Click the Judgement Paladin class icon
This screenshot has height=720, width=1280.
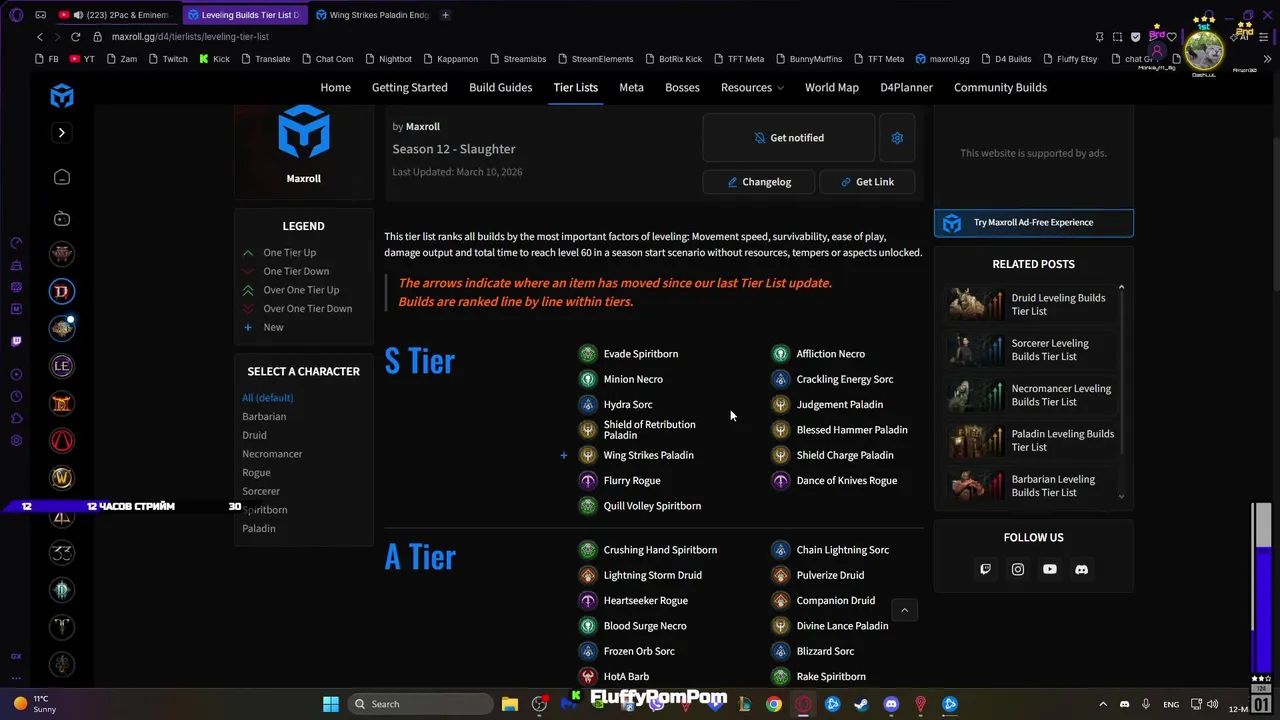pyautogui.click(x=780, y=405)
